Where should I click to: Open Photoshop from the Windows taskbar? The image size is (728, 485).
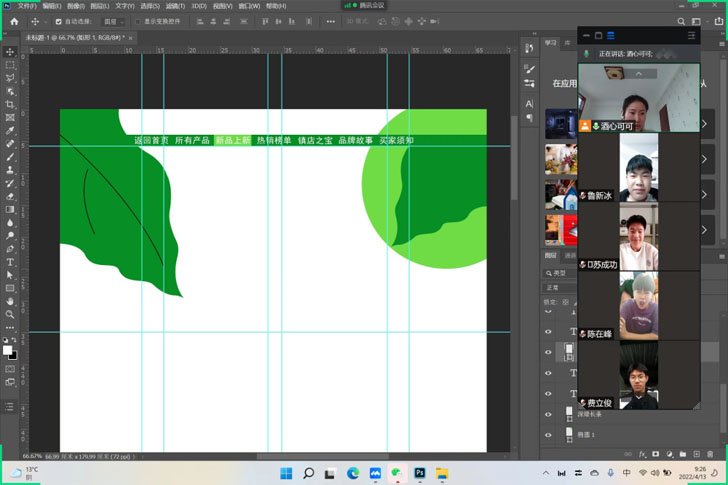coord(420,473)
